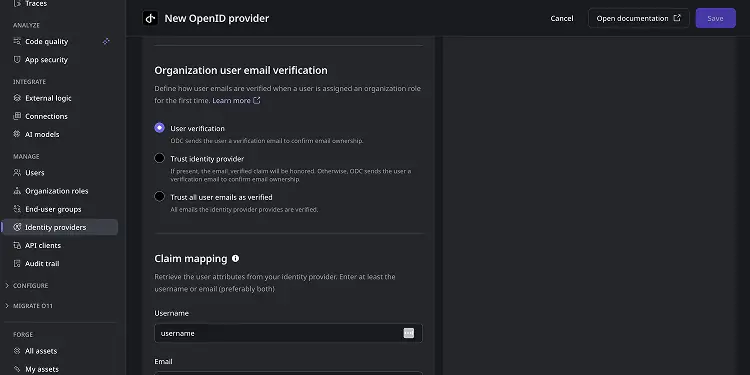Click the external-link icon on Open documentation
The width and height of the screenshot is (750, 375).
coord(677,18)
